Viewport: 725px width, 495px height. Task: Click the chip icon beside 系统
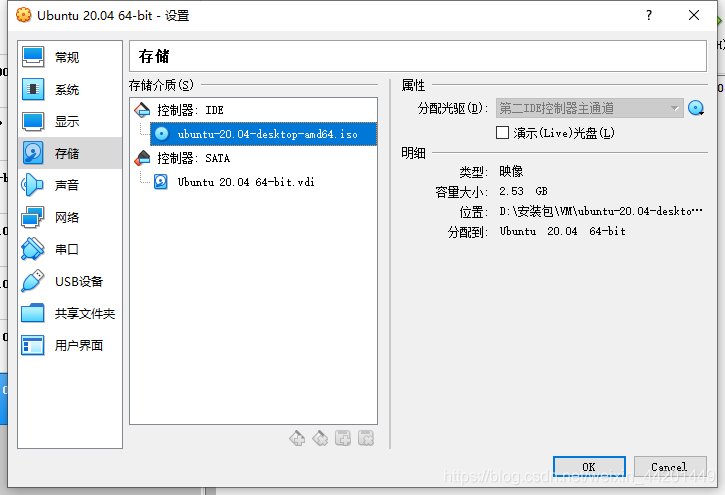click(x=33, y=89)
